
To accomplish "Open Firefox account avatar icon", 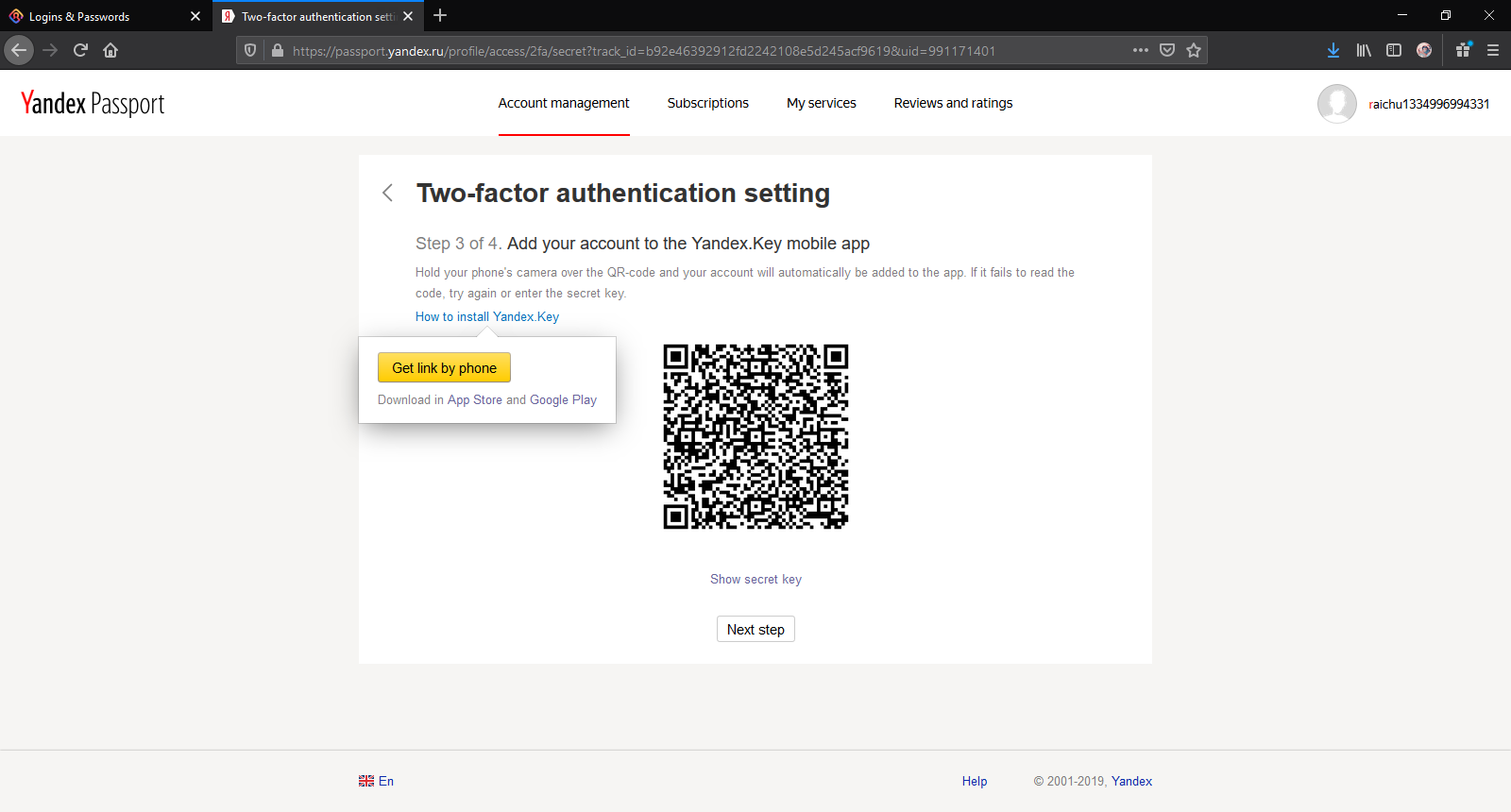I will 1424,50.
